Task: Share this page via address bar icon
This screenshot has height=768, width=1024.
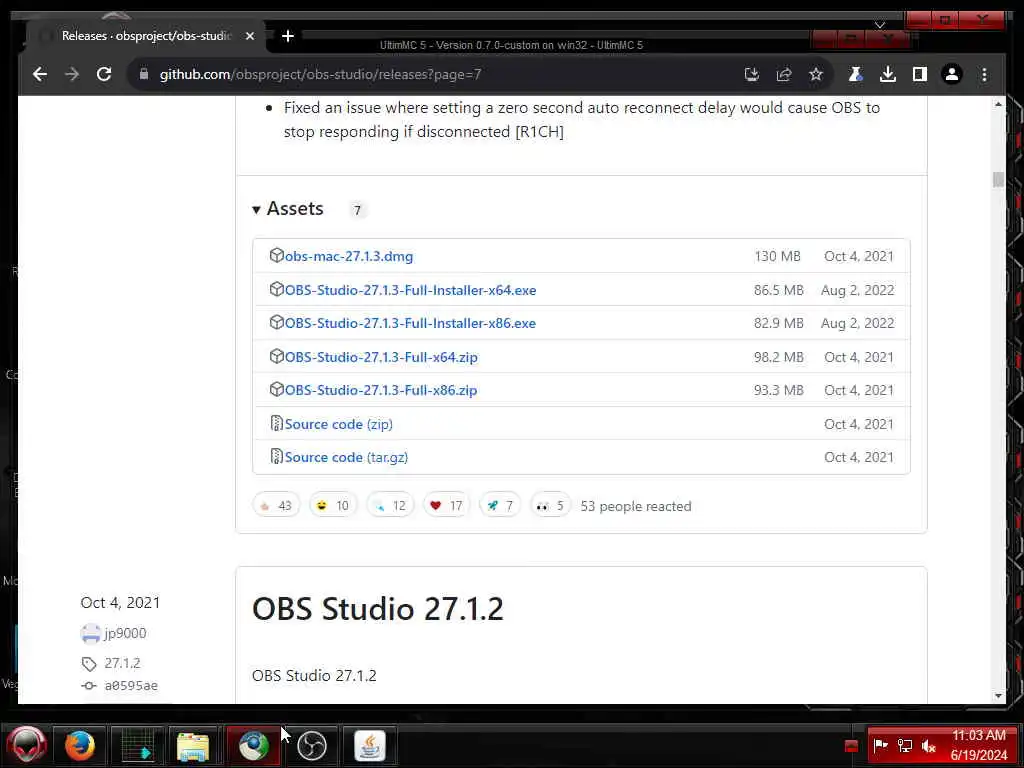Action: tap(784, 74)
